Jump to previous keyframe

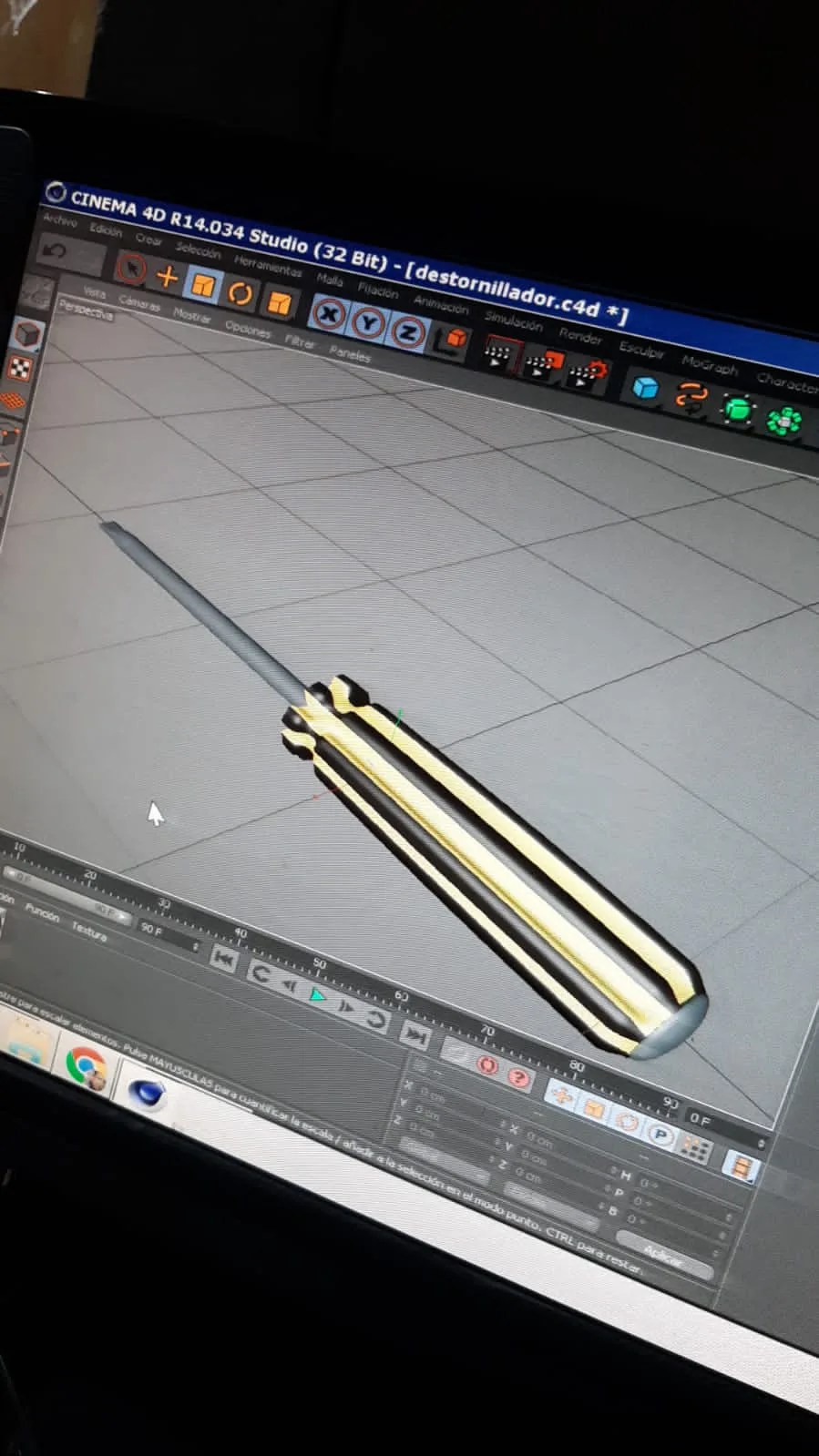coord(261,974)
